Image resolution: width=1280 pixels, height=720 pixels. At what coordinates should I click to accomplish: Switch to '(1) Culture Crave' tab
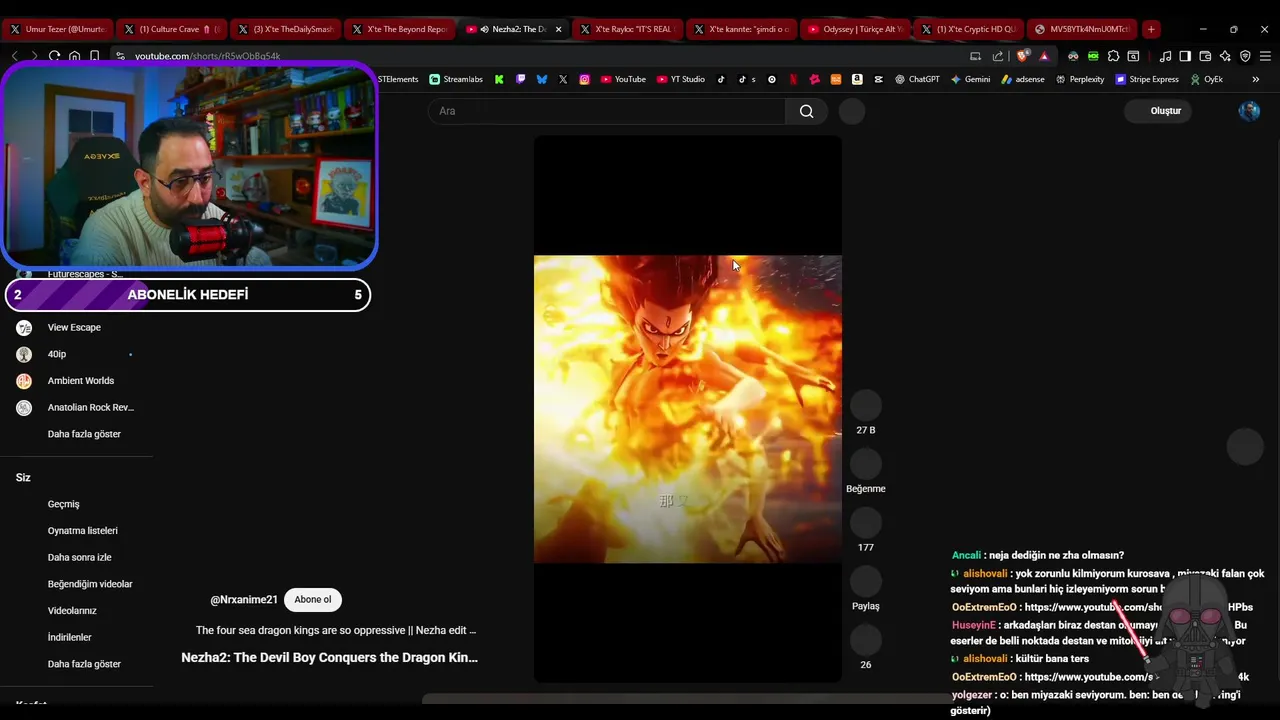click(171, 29)
